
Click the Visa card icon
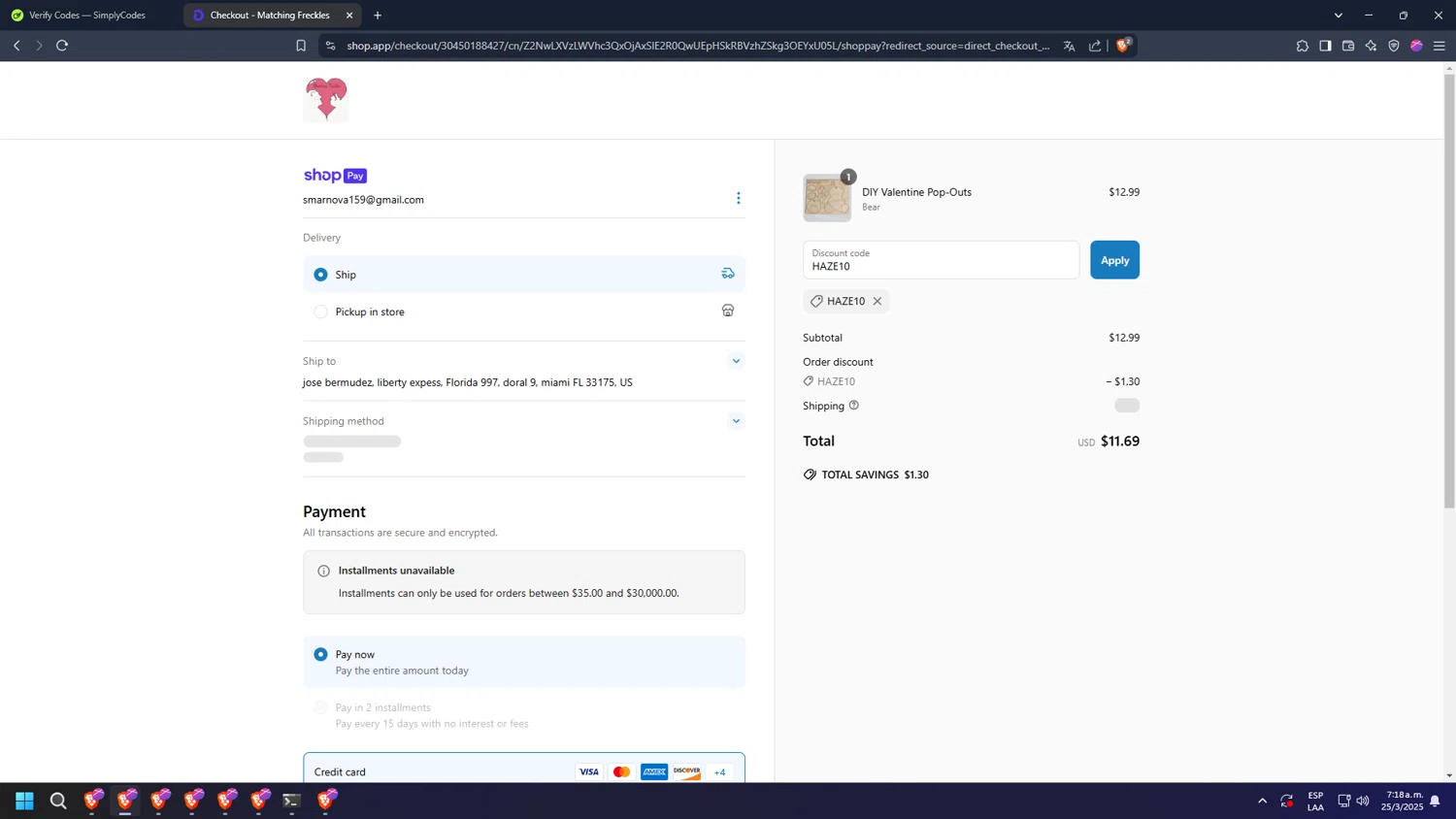coord(589,771)
